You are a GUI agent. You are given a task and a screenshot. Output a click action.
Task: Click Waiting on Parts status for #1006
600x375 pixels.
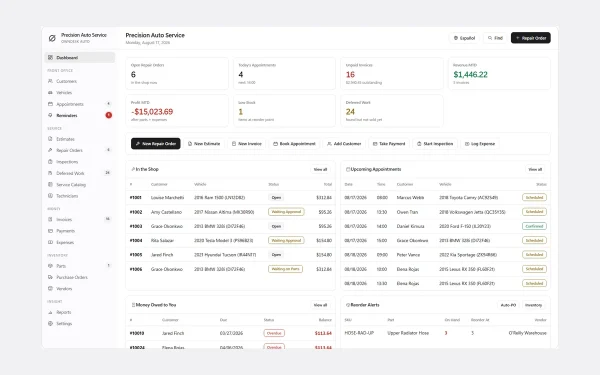[285, 269]
